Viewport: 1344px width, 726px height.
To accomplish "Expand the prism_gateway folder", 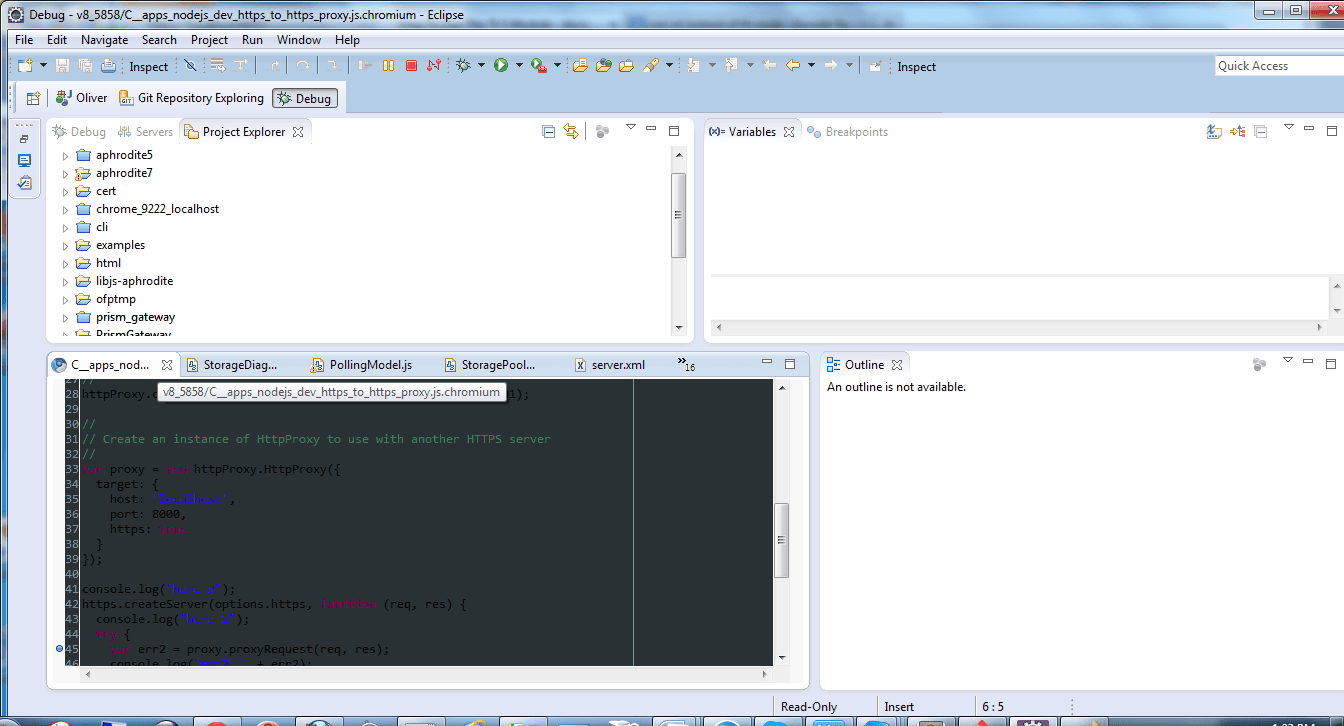I will point(66,318).
